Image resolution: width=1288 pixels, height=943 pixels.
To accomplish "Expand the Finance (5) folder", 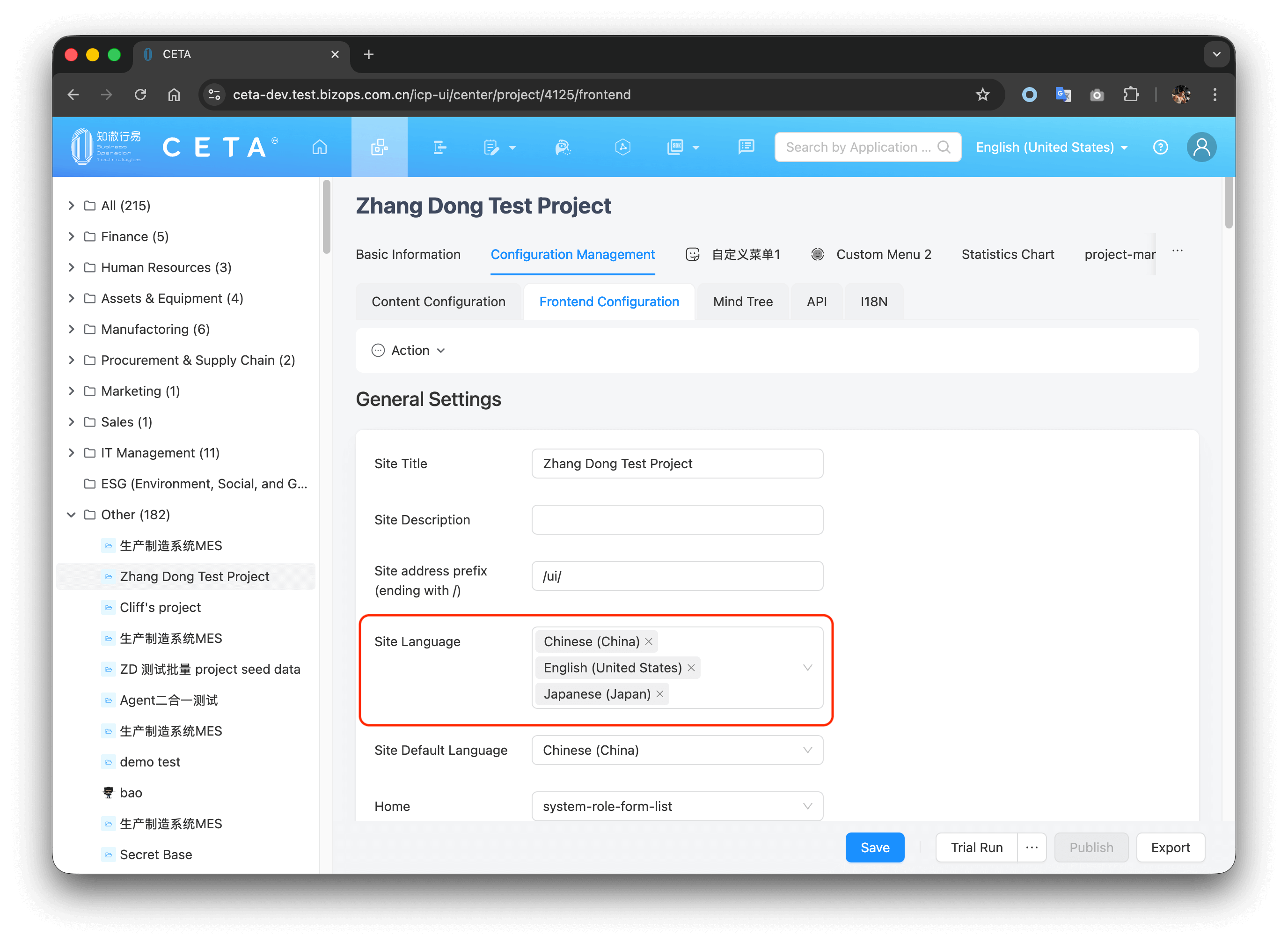I will 71,236.
